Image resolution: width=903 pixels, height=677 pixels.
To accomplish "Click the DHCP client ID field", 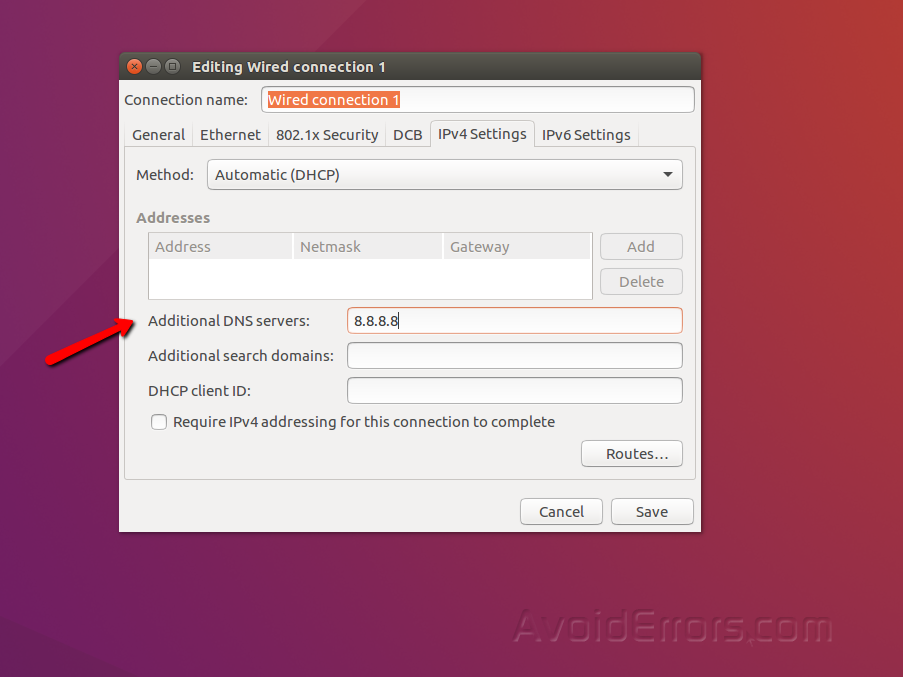I will pos(514,391).
